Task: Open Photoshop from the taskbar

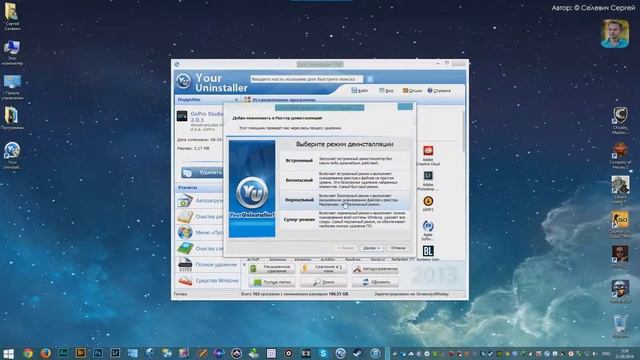Action: click(x=98, y=353)
